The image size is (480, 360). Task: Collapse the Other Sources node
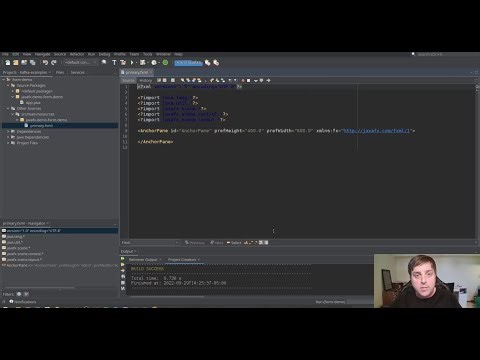(8, 108)
